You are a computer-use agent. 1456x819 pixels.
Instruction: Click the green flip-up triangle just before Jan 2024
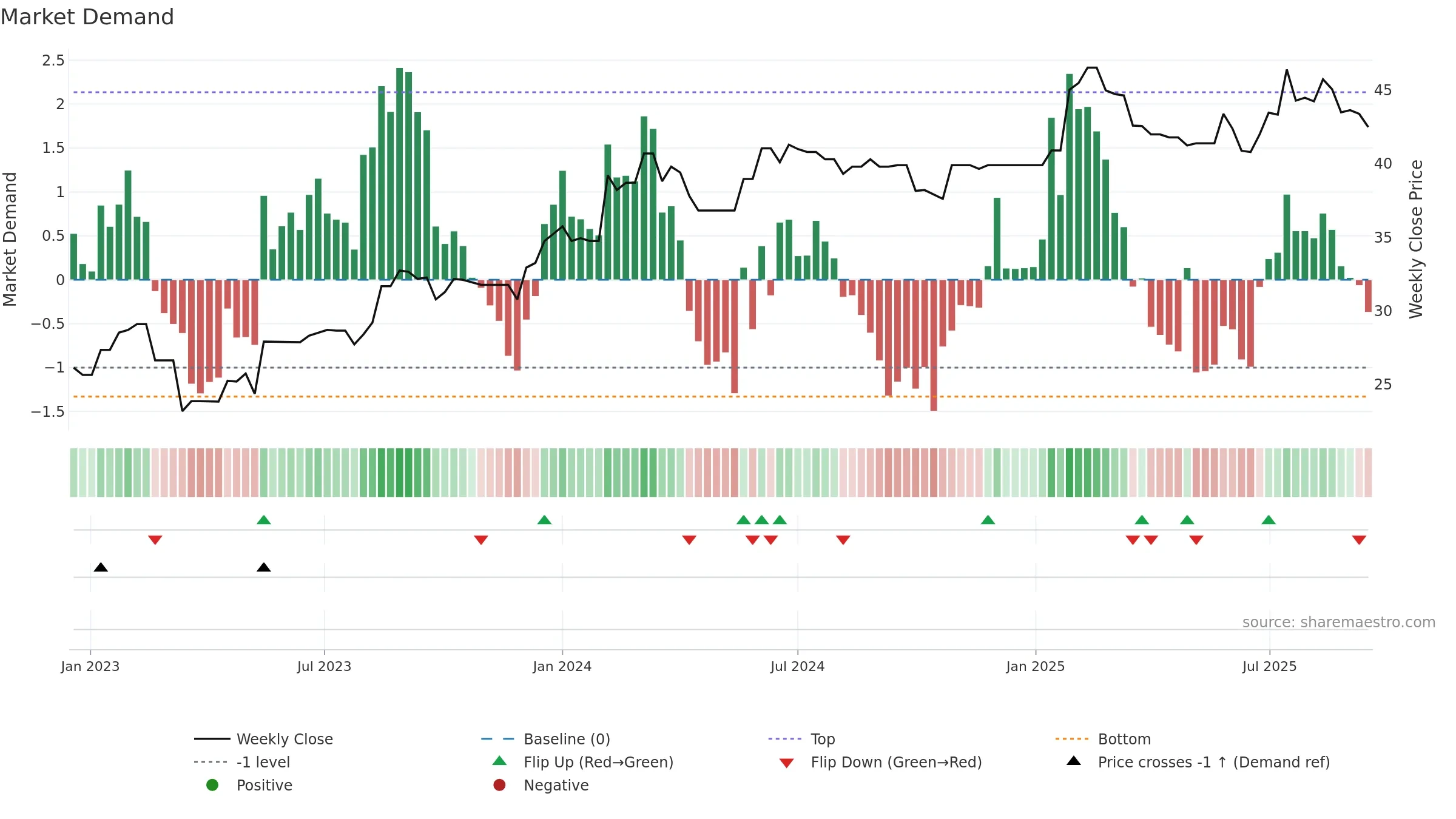[x=544, y=520]
